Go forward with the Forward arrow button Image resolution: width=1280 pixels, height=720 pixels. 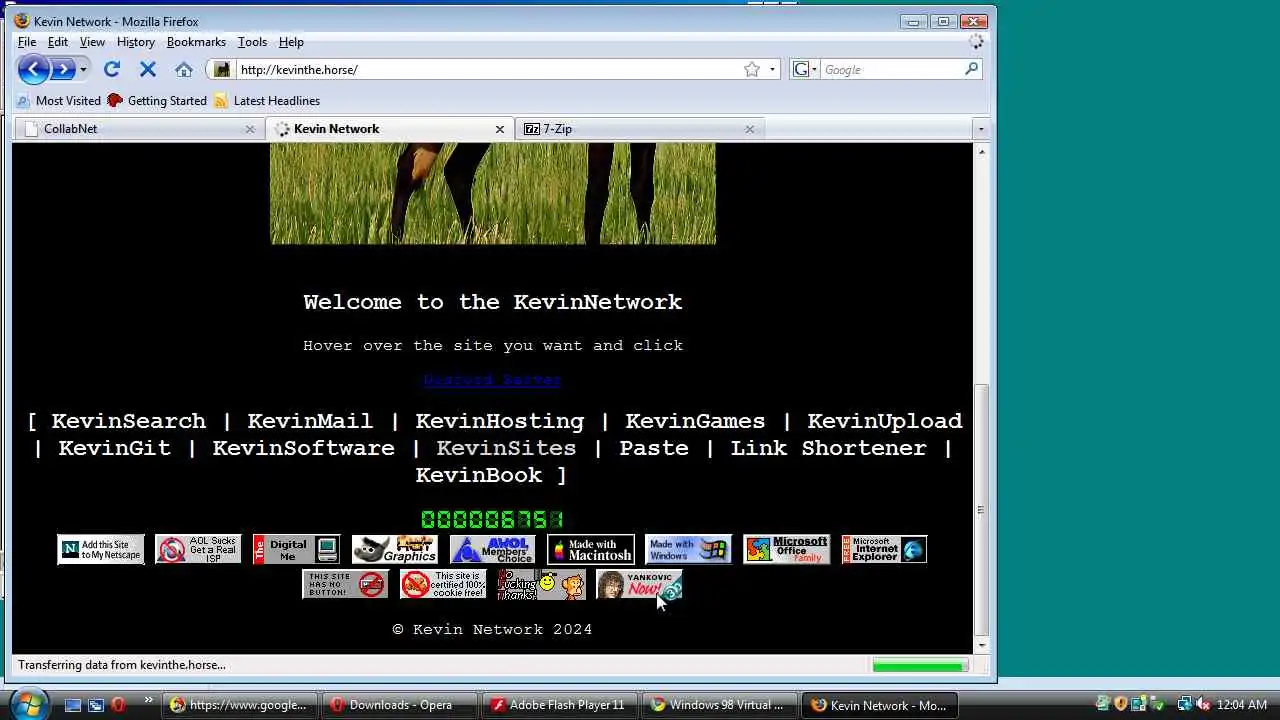pos(63,69)
